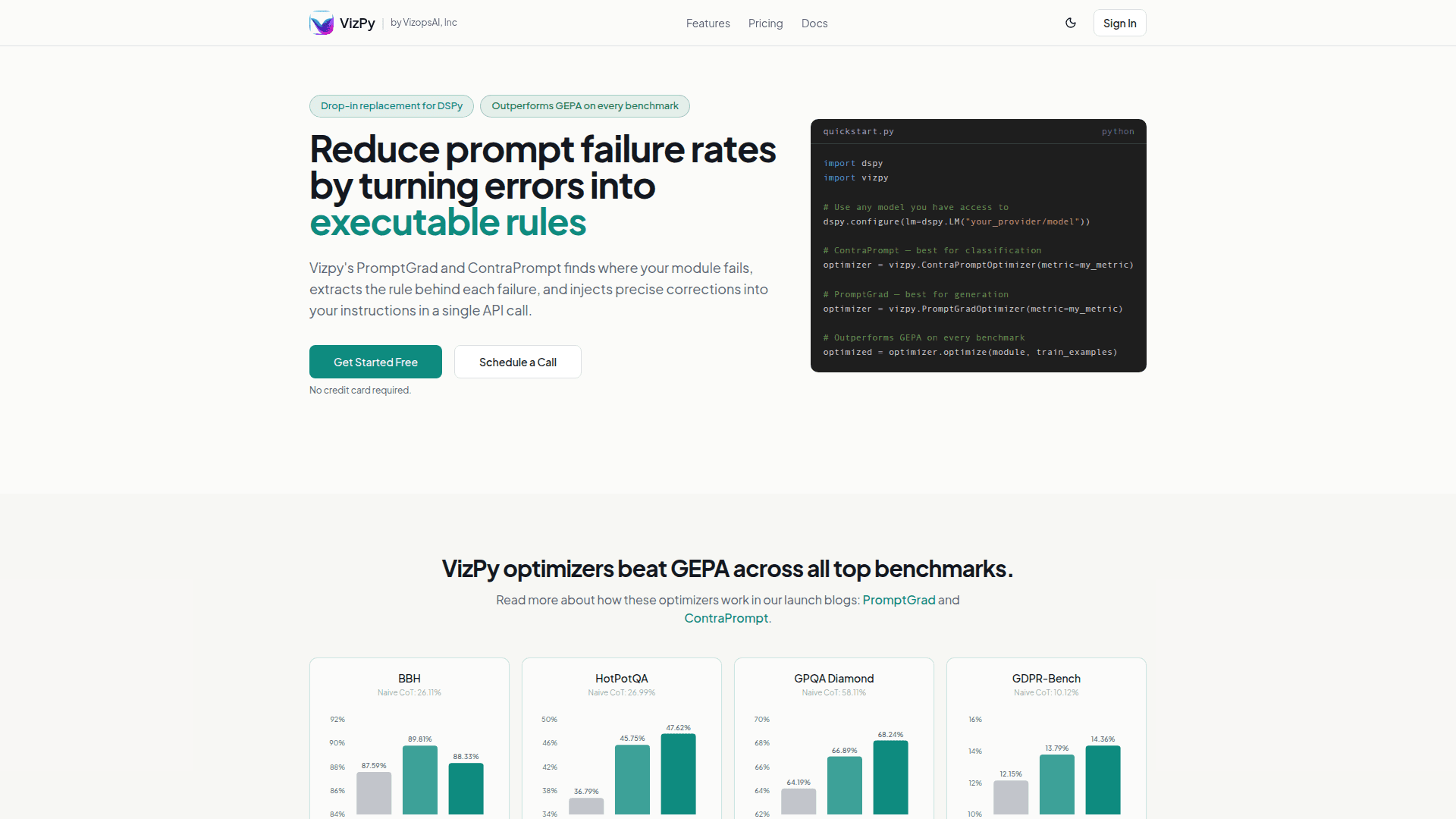Go to the Pricing page

click(765, 24)
